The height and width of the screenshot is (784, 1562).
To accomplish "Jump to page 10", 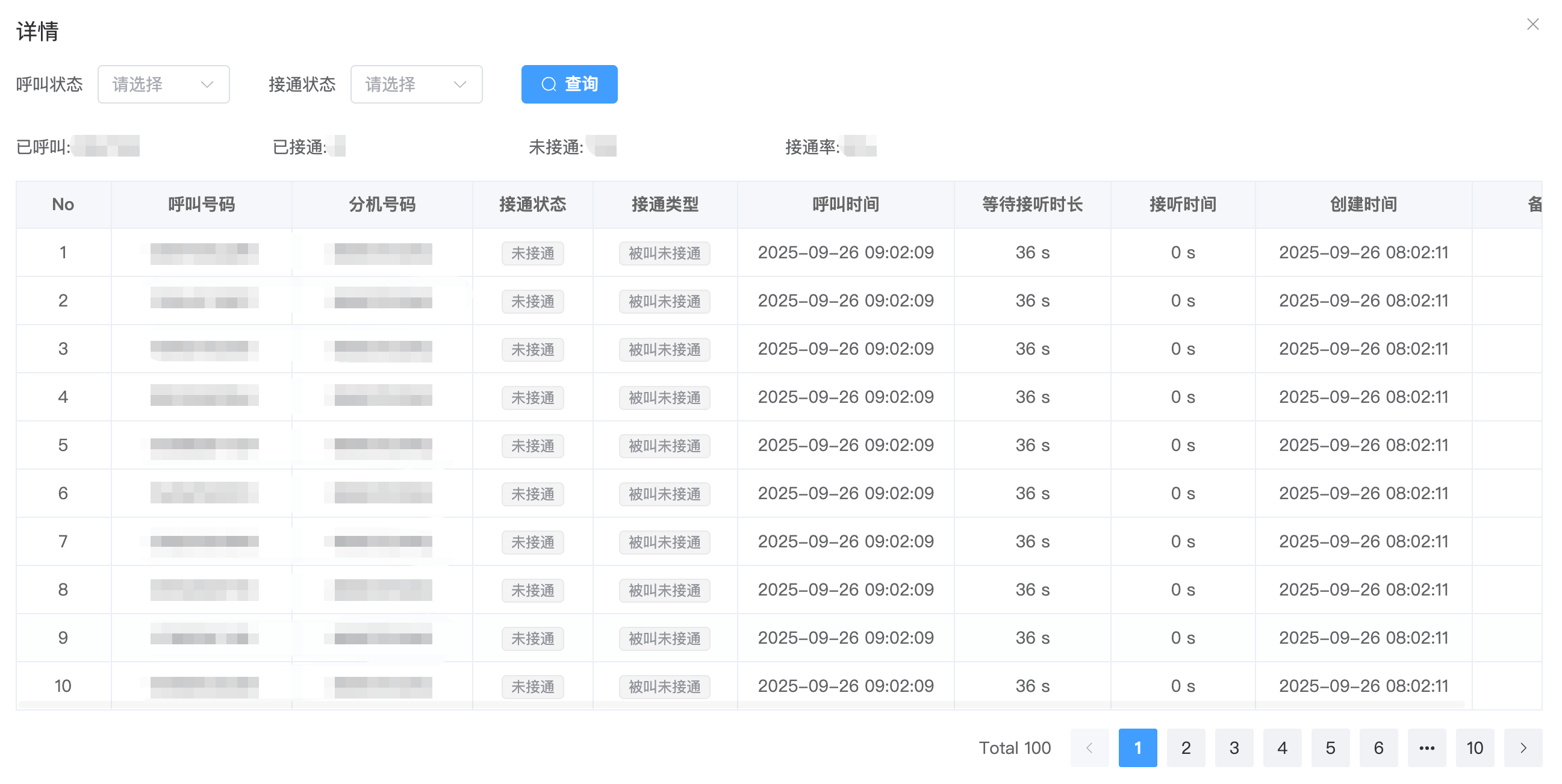I will pyautogui.click(x=1474, y=747).
